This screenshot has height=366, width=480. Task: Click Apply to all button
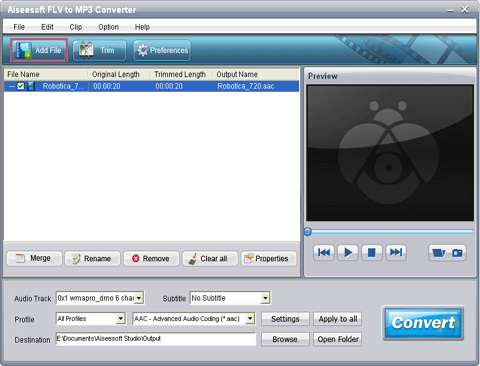point(337,319)
